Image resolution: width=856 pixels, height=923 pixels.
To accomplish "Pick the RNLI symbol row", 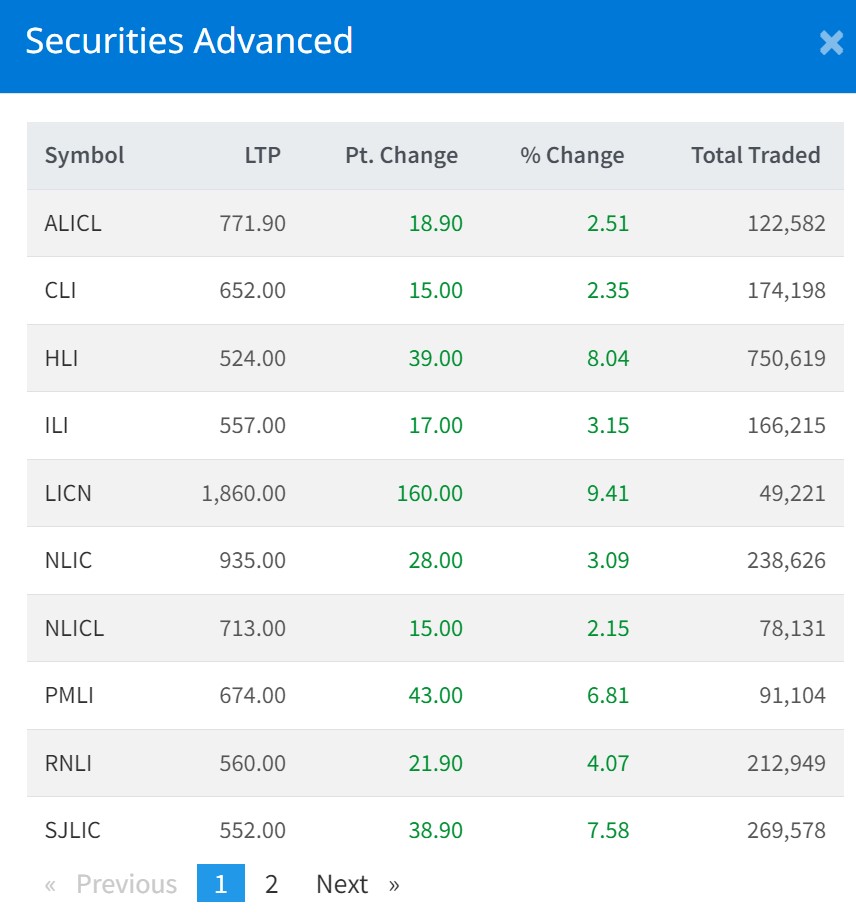I will pyautogui.click(x=68, y=763).
